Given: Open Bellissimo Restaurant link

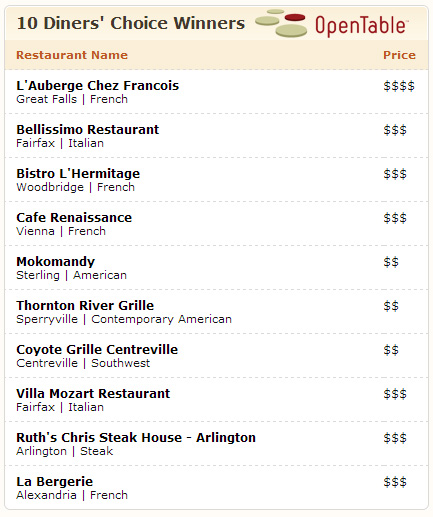Looking at the screenshot, I should point(88,130).
